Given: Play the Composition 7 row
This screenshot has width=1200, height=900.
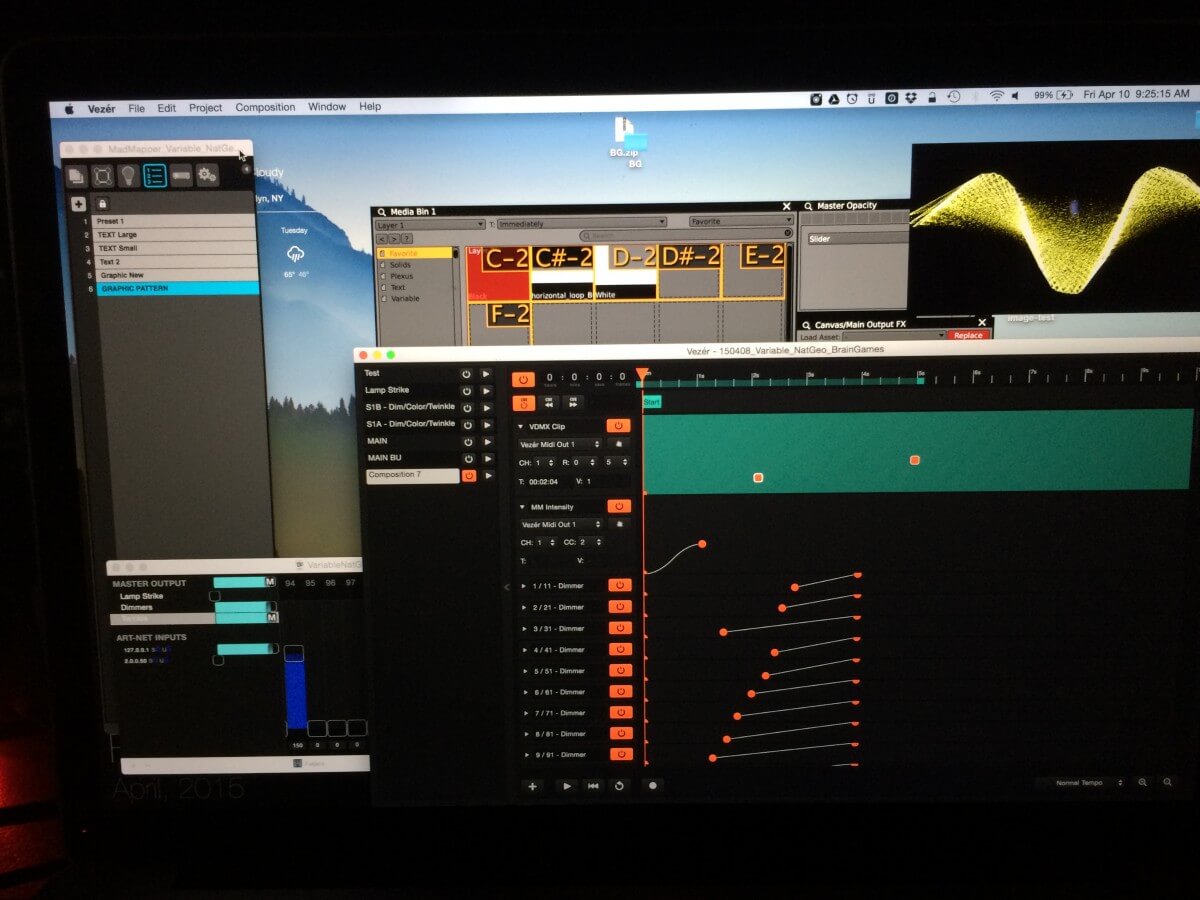Looking at the screenshot, I should [486, 476].
